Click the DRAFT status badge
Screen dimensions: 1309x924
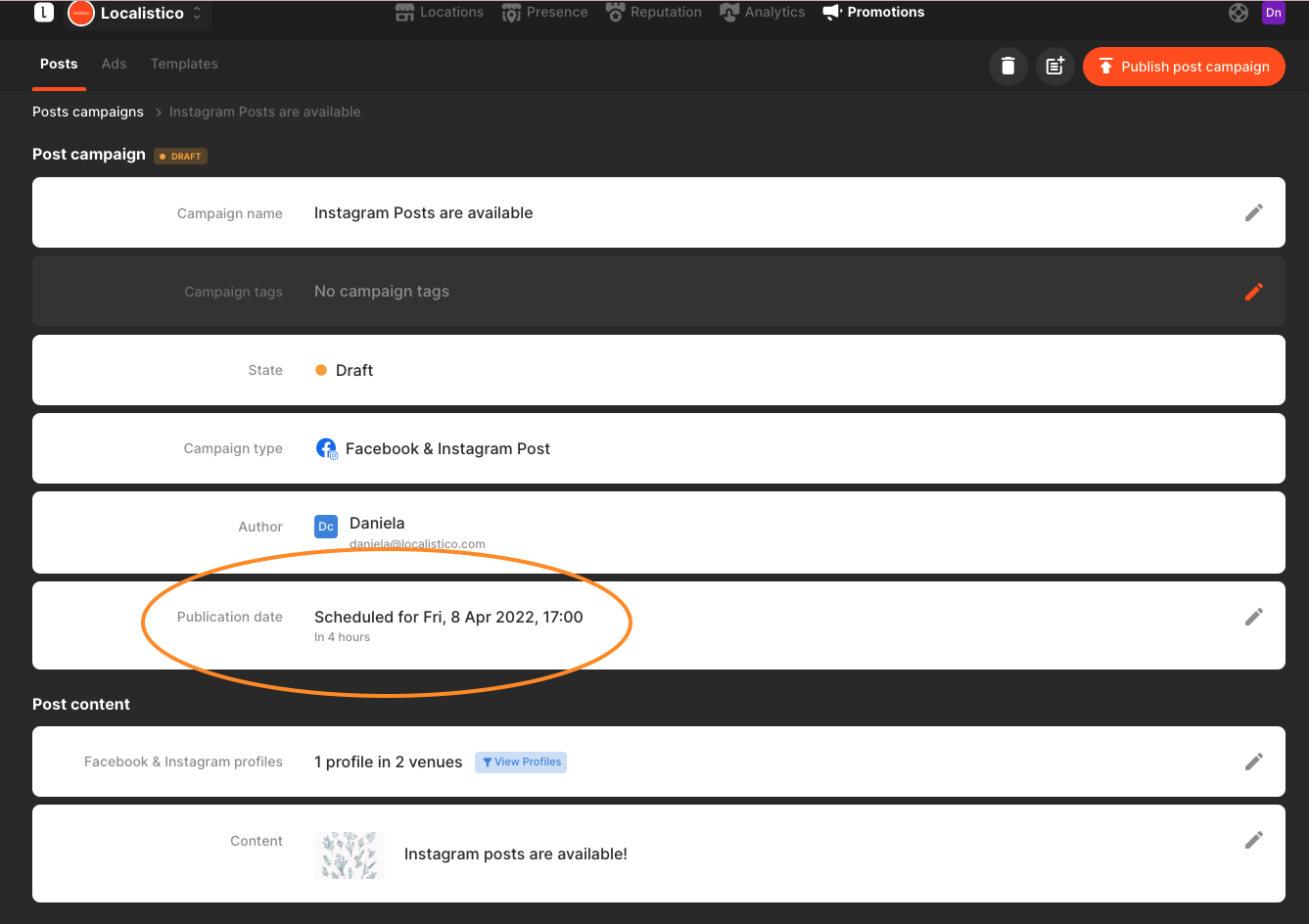[x=180, y=156]
